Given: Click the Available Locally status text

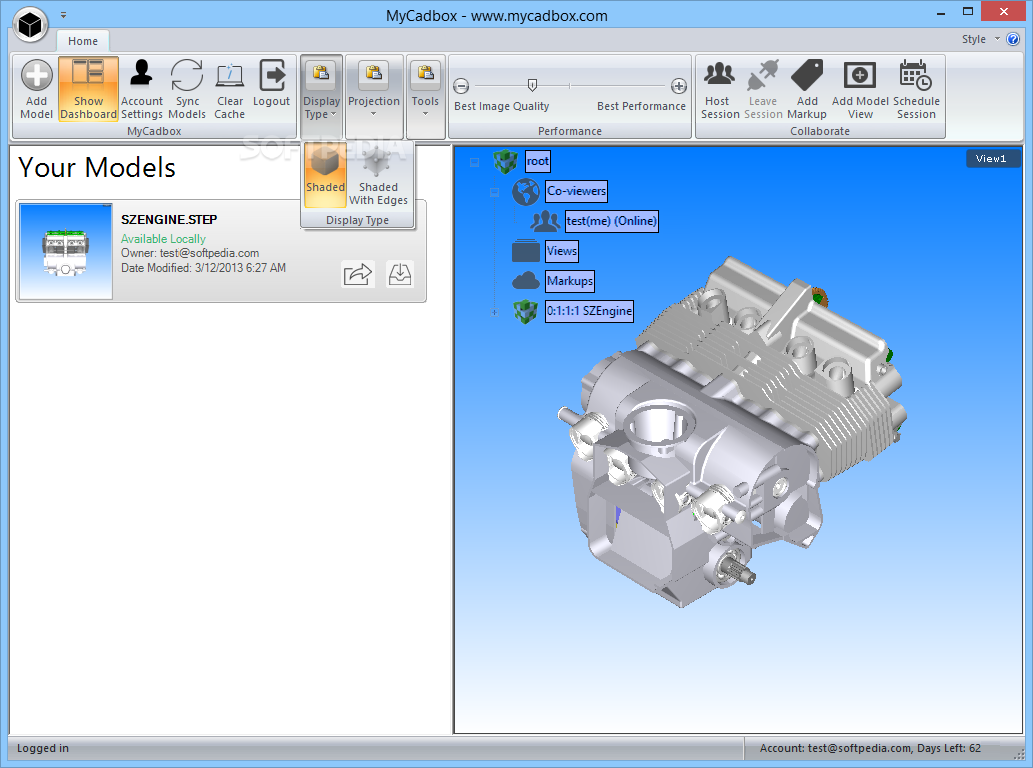Looking at the screenshot, I should tap(163, 238).
